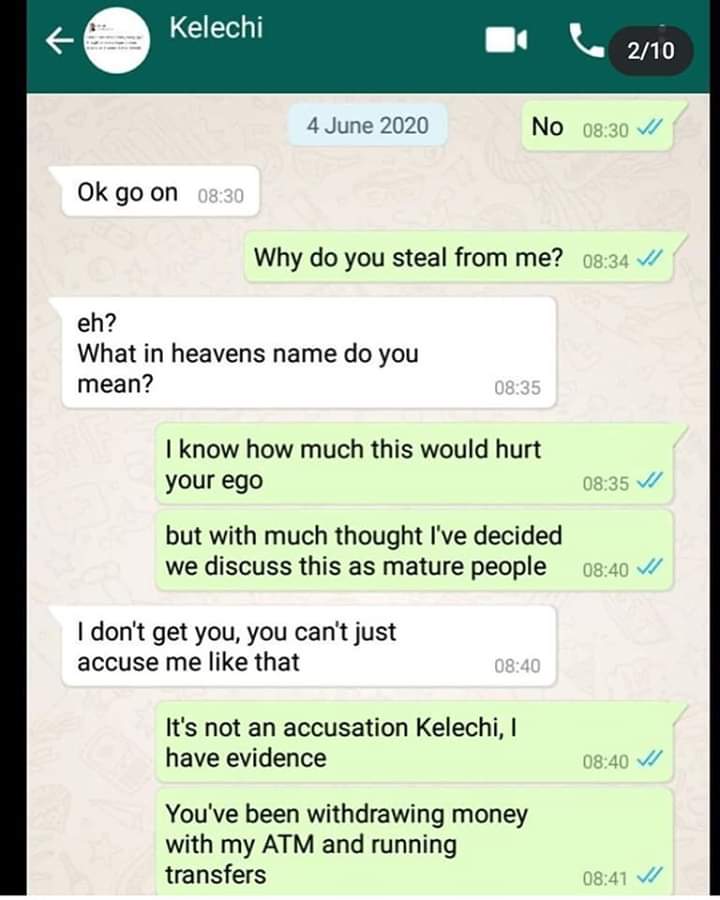Screen dimensions: 720x900
Task: Select the 'Ok go on' message
Action: point(156,192)
